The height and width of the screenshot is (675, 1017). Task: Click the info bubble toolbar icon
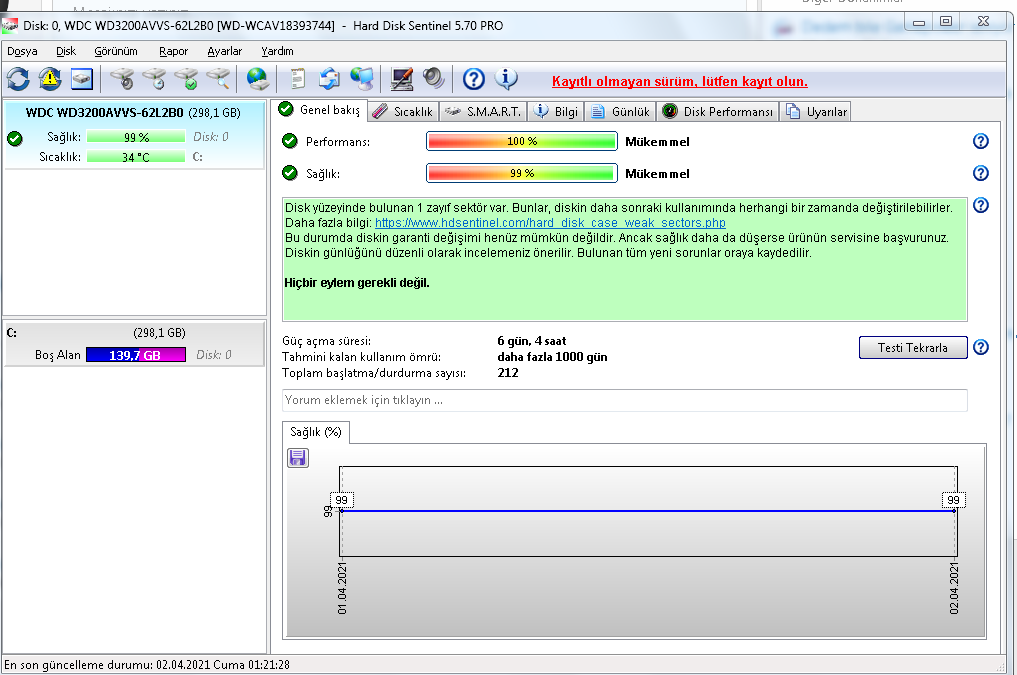click(x=506, y=80)
